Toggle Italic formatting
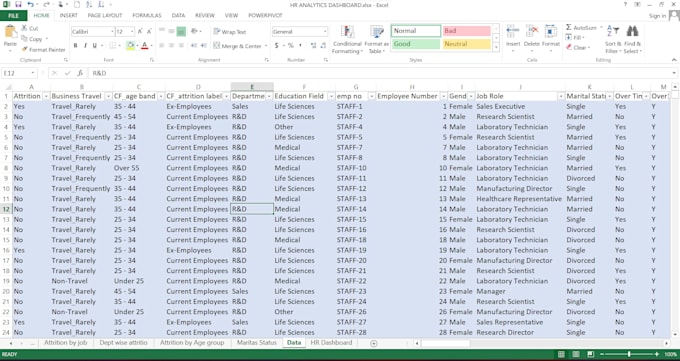Screen dimensions: 680x361 point(85,46)
